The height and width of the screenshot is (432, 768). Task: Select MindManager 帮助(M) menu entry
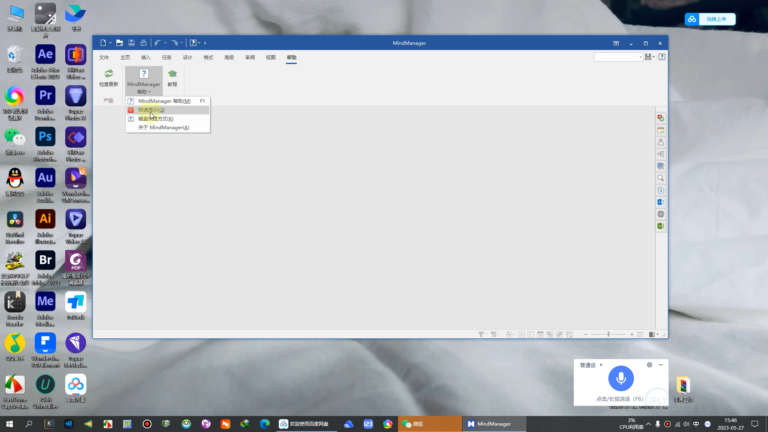click(x=168, y=101)
